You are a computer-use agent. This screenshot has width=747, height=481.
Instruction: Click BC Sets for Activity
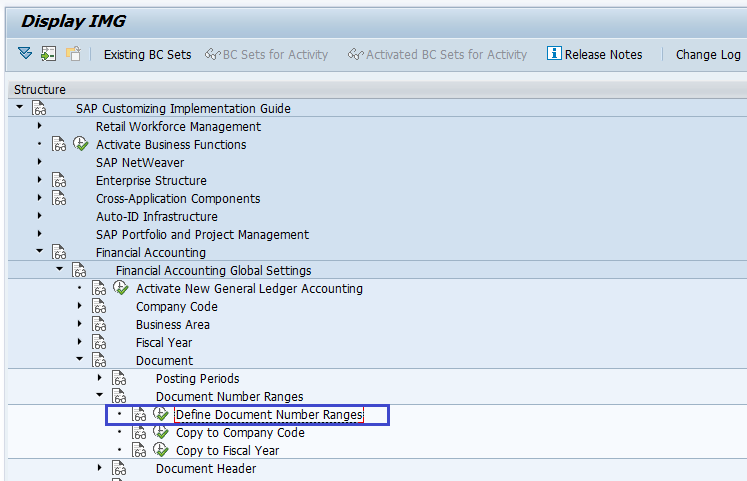(x=266, y=55)
